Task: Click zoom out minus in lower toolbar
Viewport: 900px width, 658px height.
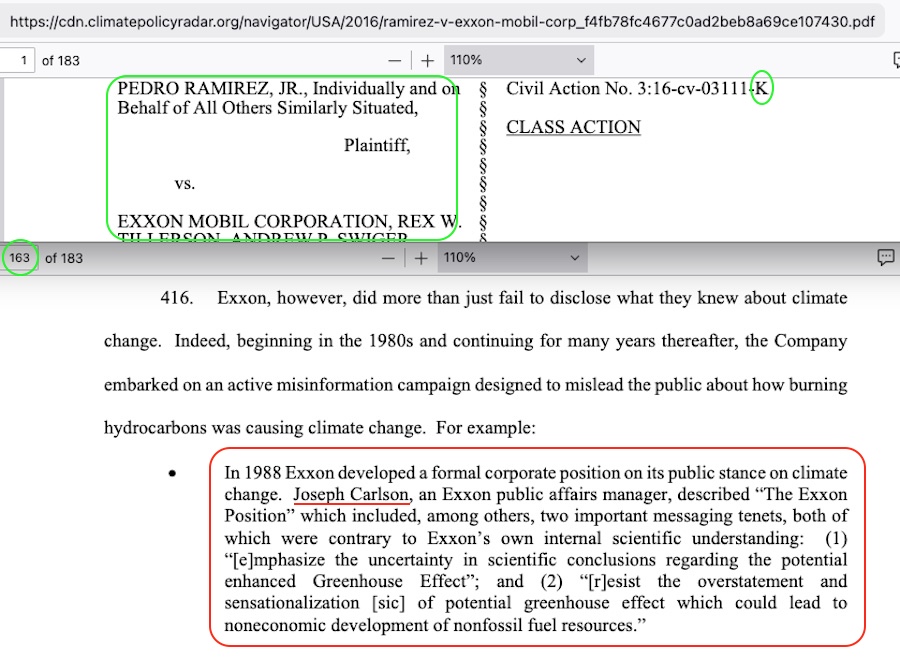Action: coord(389,258)
